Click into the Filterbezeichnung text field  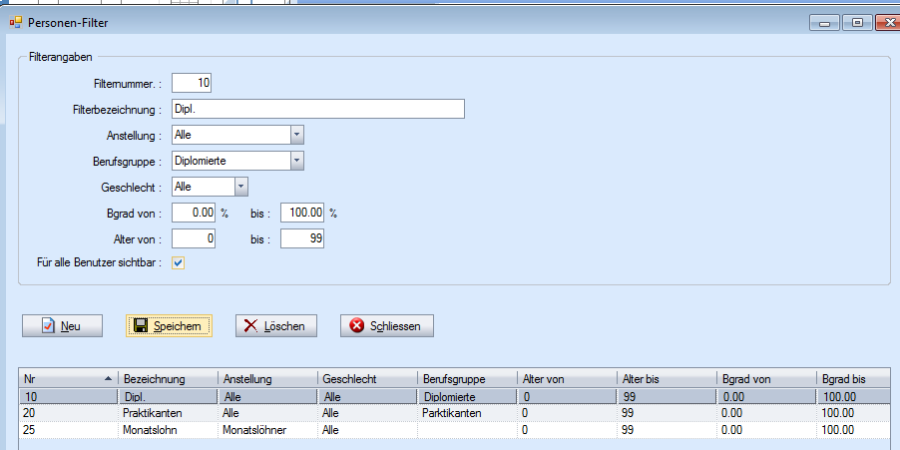point(318,109)
